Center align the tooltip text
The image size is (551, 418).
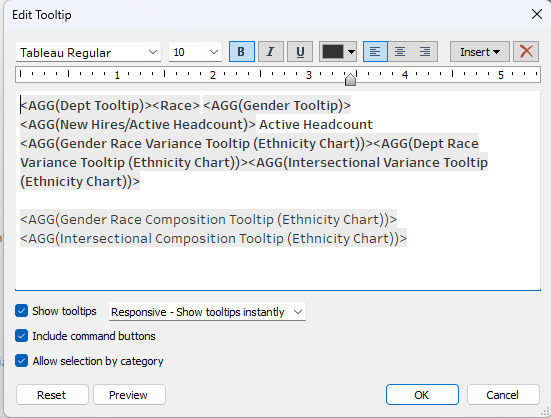[x=400, y=52]
